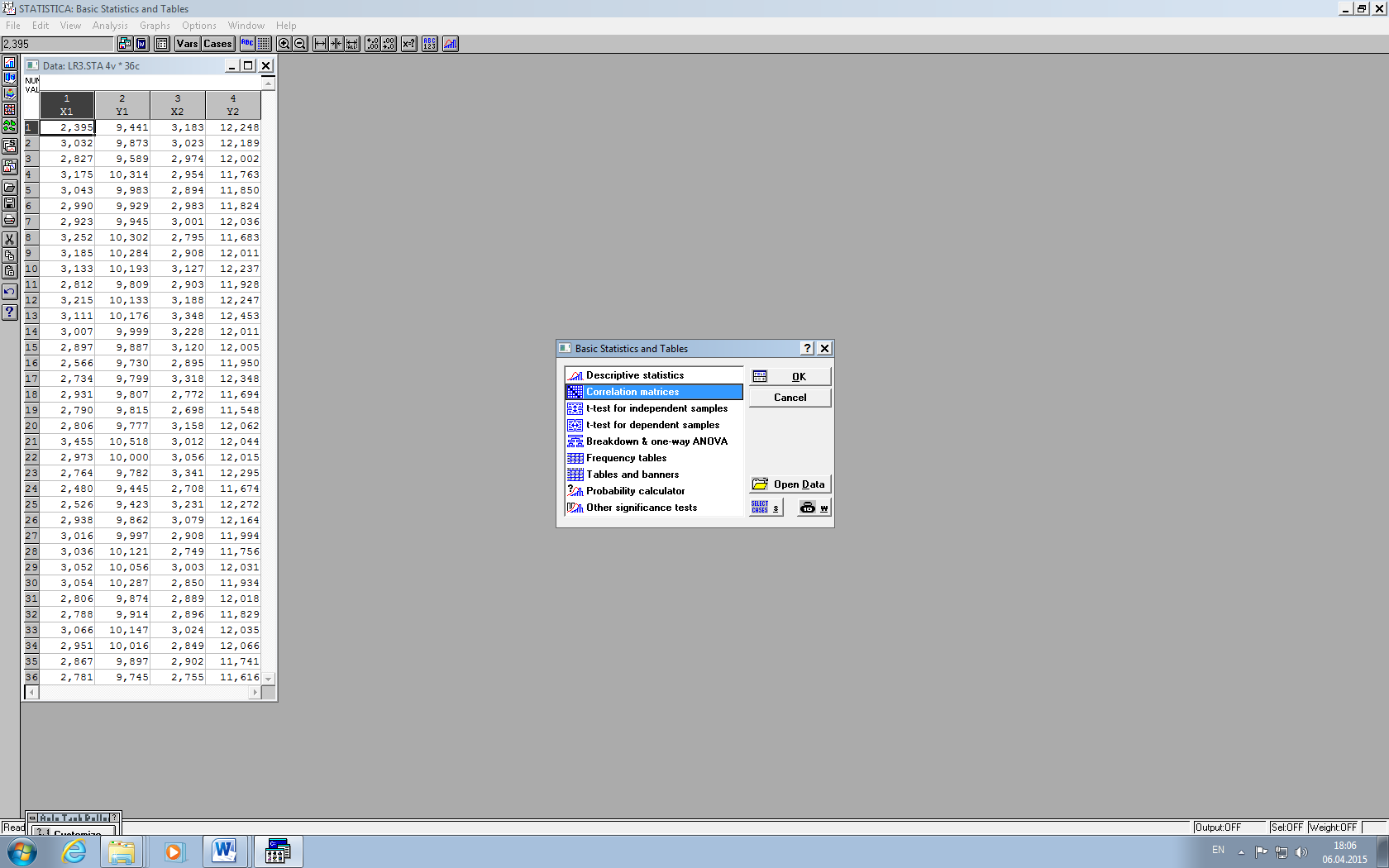Image resolution: width=1389 pixels, height=868 pixels.
Task: Save the data file with floppy icon
Action: click(x=10, y=203)
